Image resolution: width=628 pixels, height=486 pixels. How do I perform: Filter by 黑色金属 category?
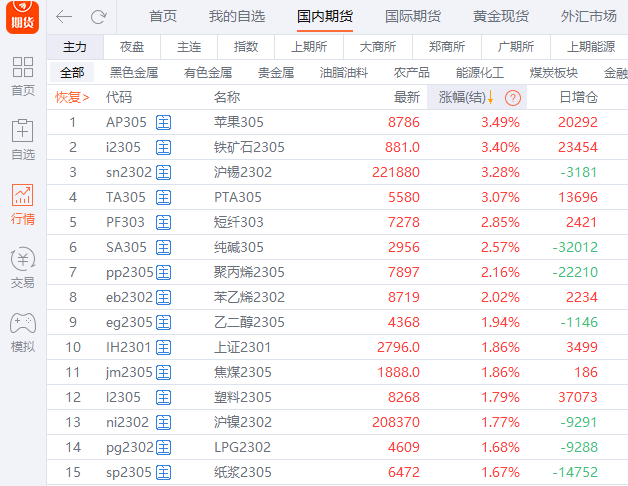(x=134, y=72)
